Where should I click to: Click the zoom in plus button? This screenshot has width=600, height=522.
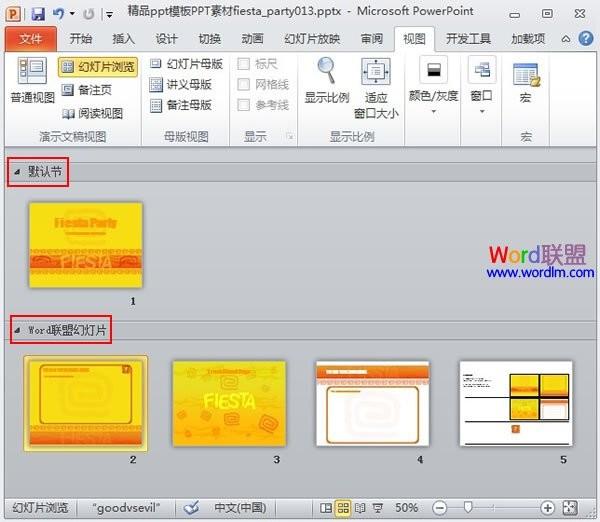[547, 508]
